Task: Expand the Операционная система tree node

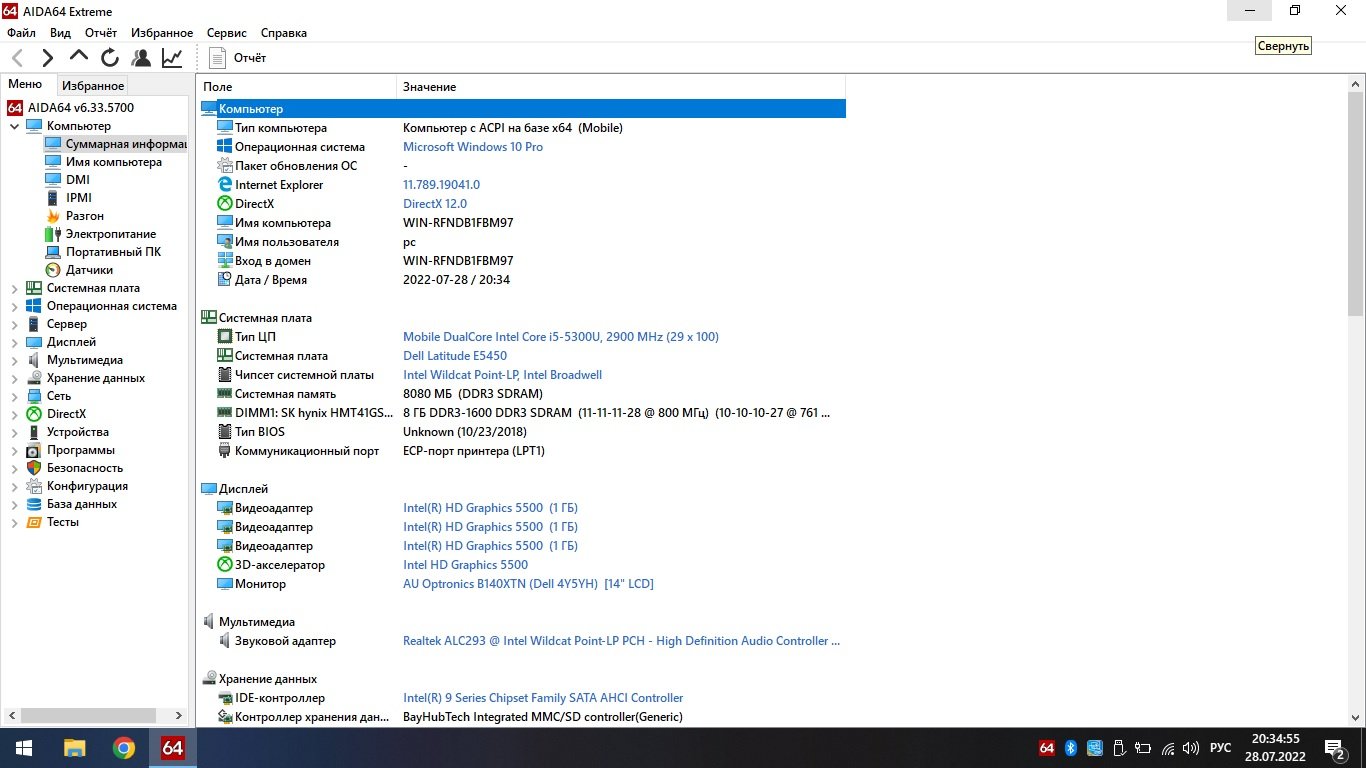Action: click(x=14, y=306)
